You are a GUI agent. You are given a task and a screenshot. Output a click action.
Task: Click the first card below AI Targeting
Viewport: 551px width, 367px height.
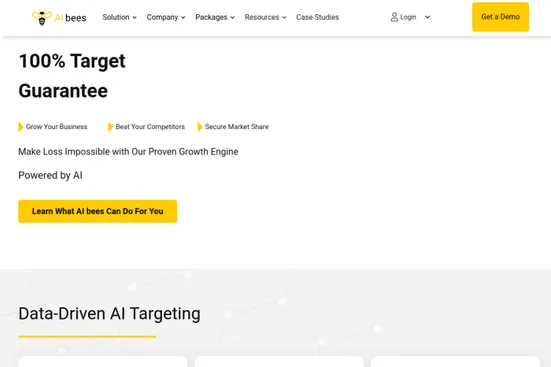click(103, 361)
